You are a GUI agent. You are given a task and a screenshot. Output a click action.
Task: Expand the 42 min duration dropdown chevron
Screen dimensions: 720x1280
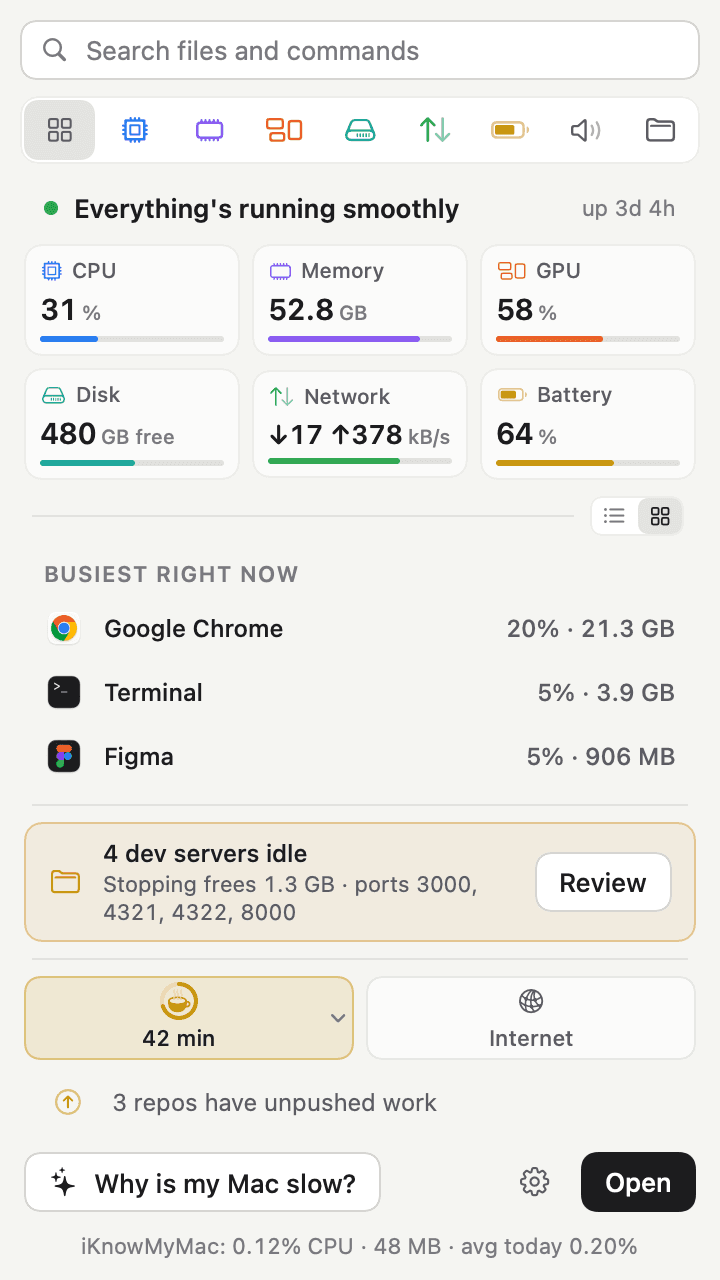(x=338, y=1018)
